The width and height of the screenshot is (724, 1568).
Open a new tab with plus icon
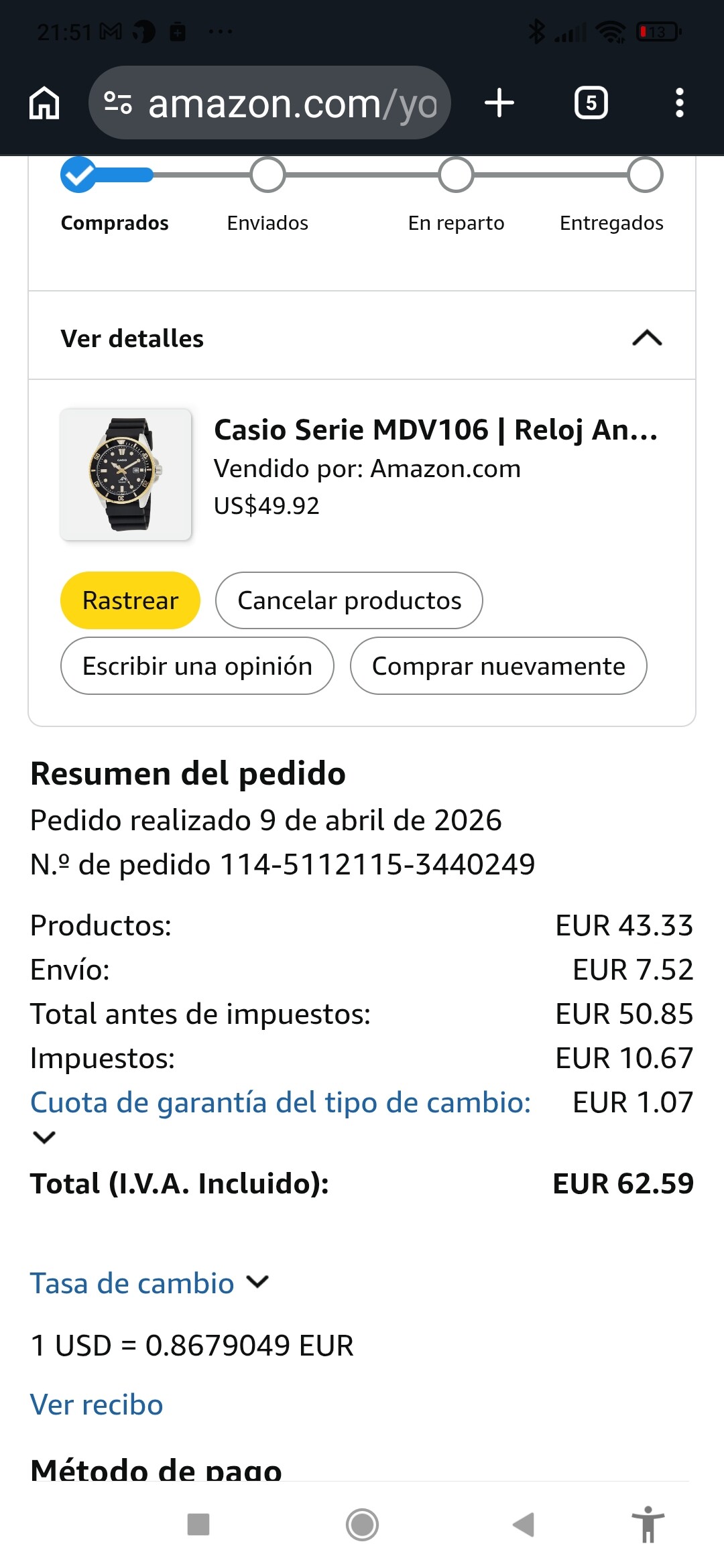click(499, 103)
